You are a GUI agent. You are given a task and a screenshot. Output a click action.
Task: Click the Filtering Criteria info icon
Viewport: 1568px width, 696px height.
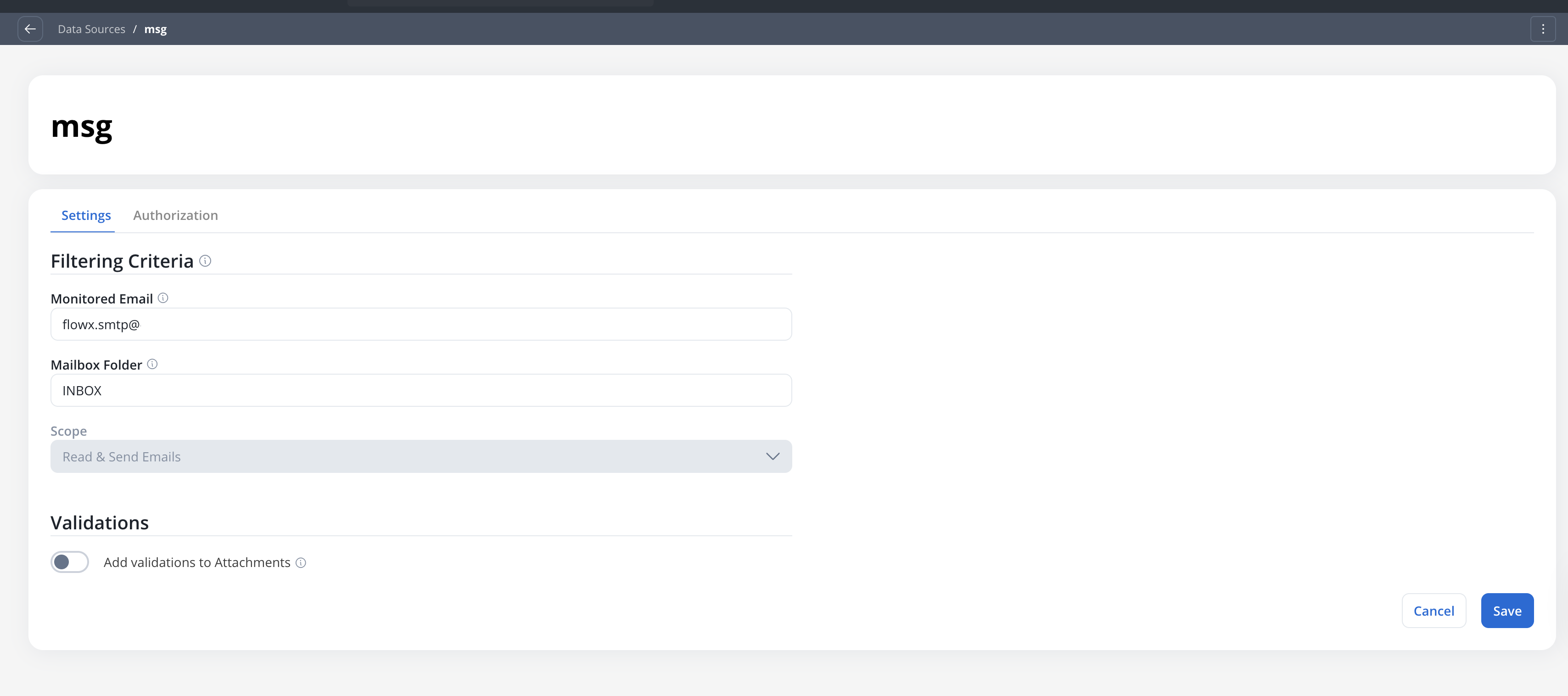[205, 261]
